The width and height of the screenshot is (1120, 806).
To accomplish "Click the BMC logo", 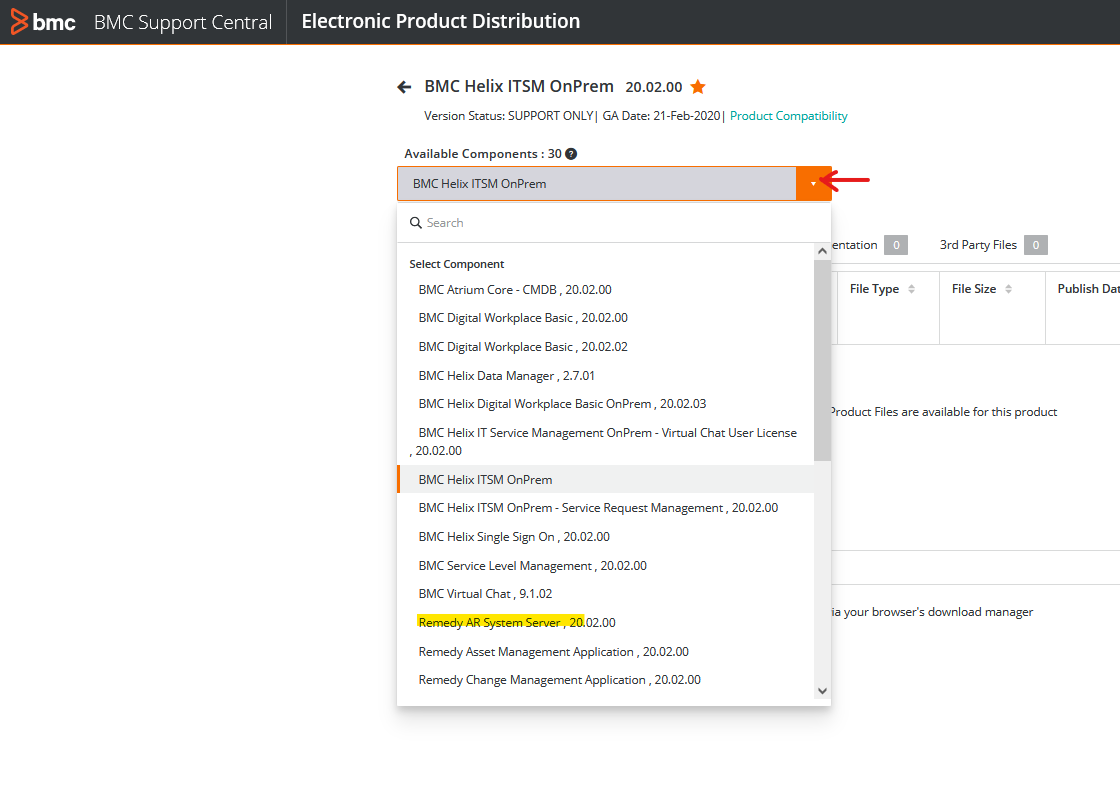I will pos(43,22).
